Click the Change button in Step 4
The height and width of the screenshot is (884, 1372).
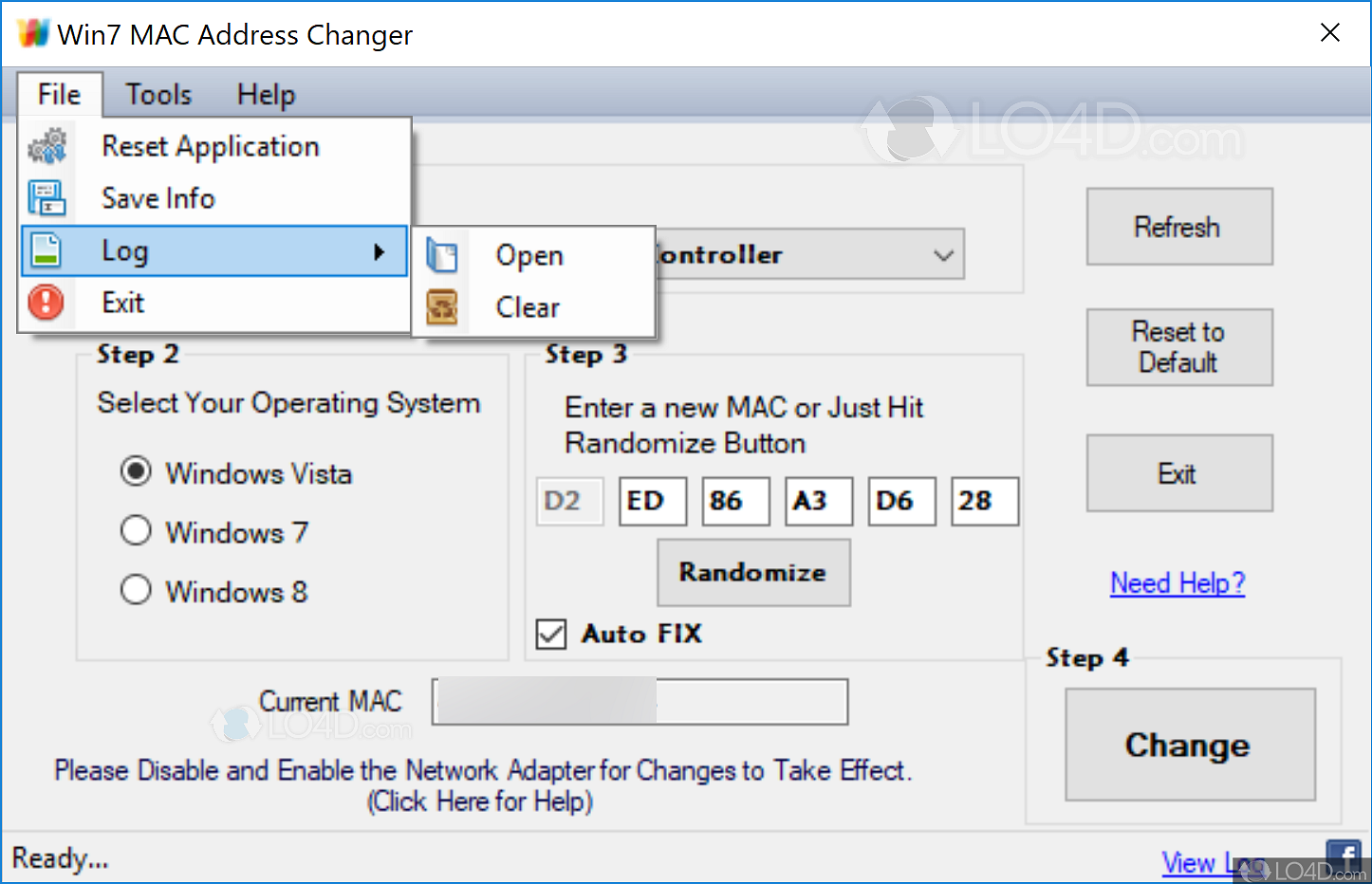(1190, 745)
